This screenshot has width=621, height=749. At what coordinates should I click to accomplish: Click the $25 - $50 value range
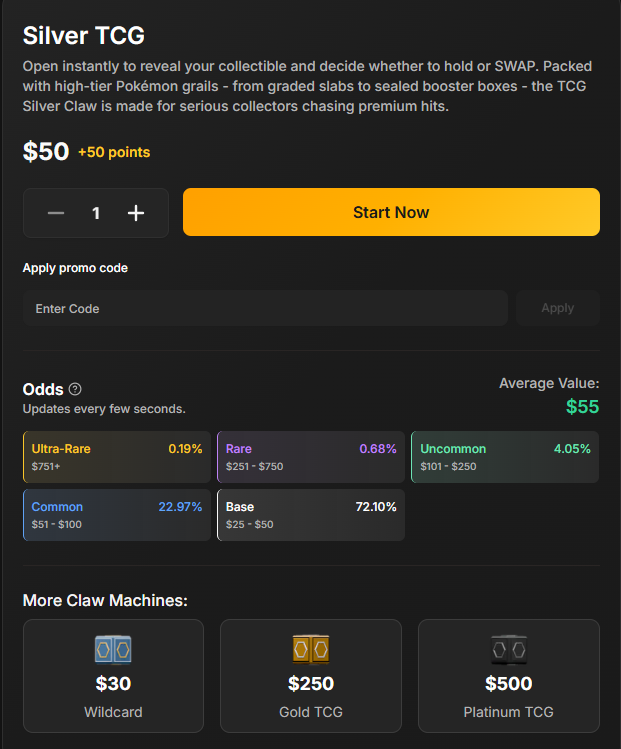(x=249, y=524)
